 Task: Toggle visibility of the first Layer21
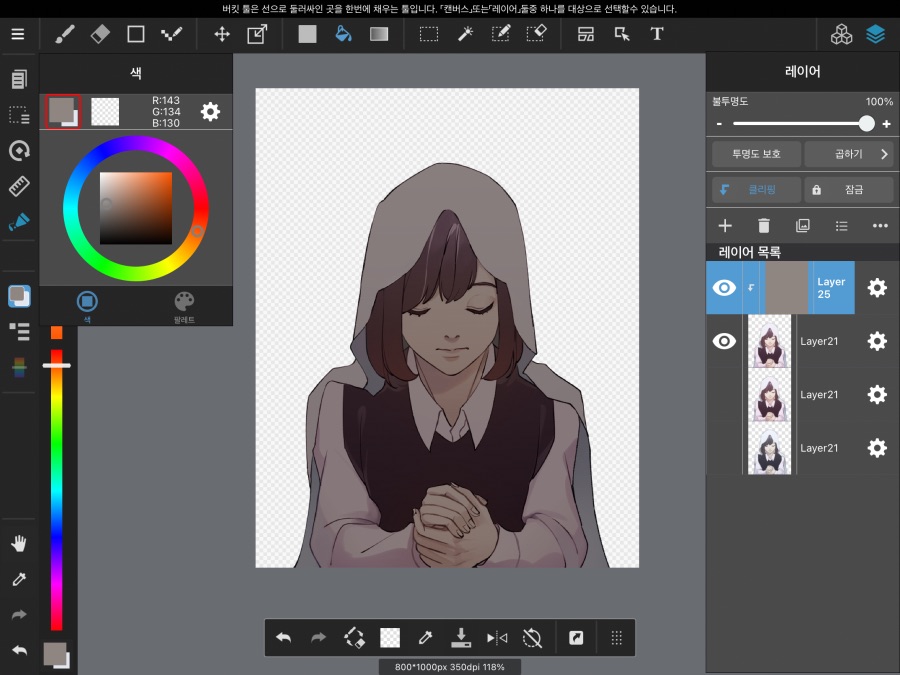(723, 341)
